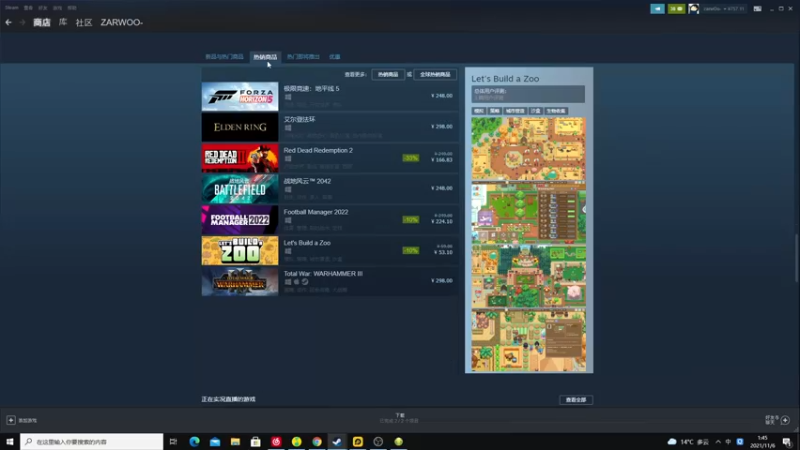The image size is (800, 450).
Task: Select the last tab 优惠
Action: click(335, 57)
